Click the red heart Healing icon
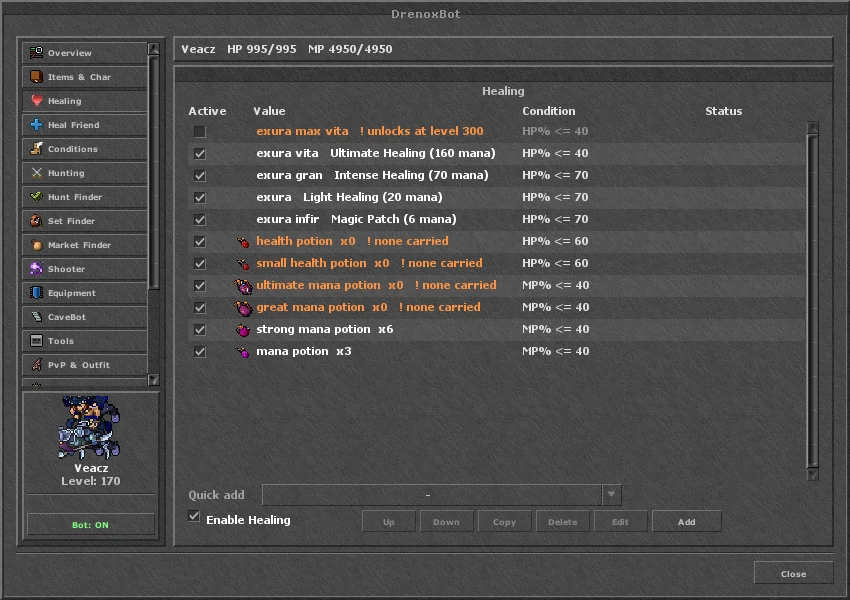Viewport: 850px width, 600px height. point(36,100)
